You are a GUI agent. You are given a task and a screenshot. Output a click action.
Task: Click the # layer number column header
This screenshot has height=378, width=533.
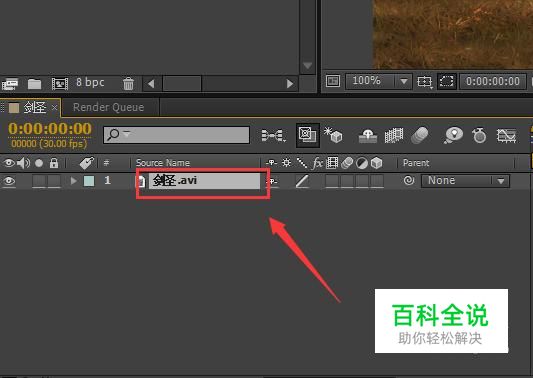[x=106, y=163]
